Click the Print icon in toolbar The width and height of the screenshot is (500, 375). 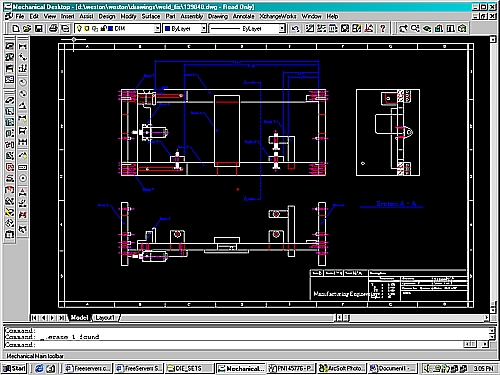(x=53, y=29)
